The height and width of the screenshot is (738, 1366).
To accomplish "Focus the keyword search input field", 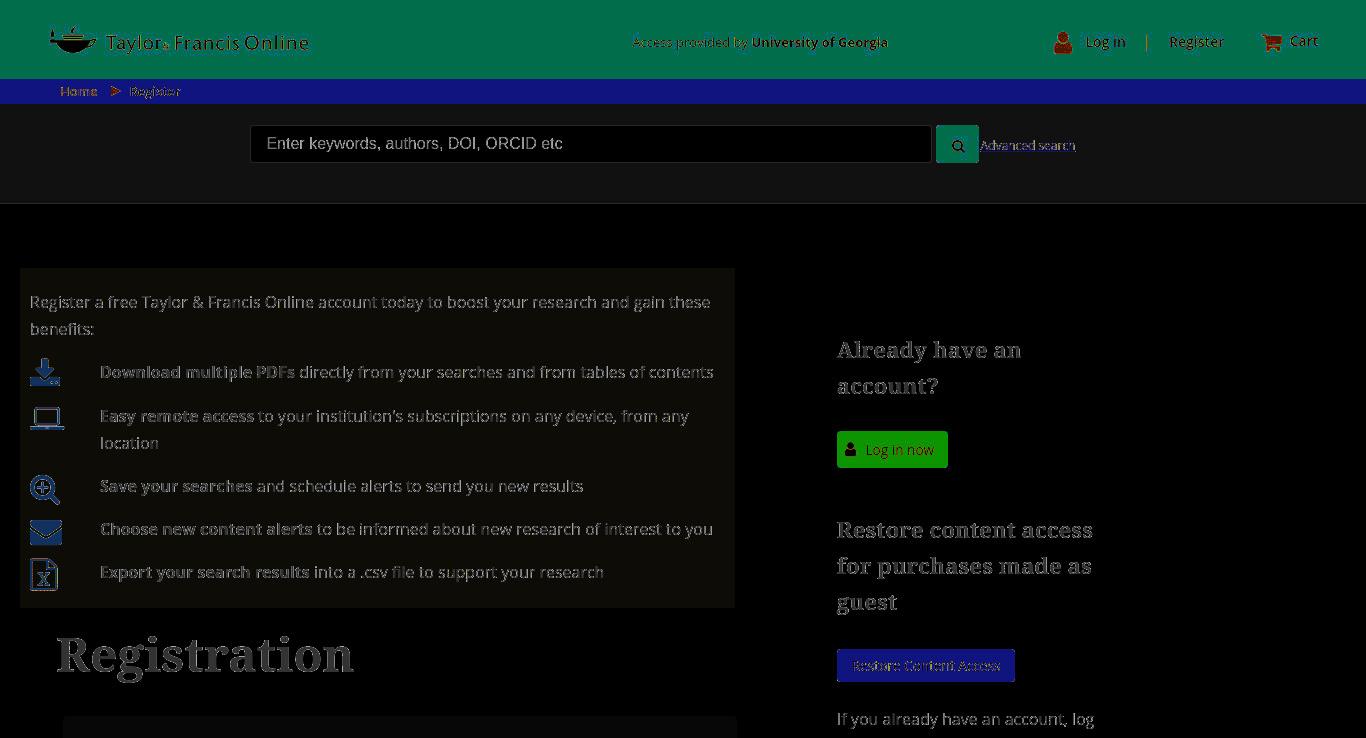I will pos(590,144).
